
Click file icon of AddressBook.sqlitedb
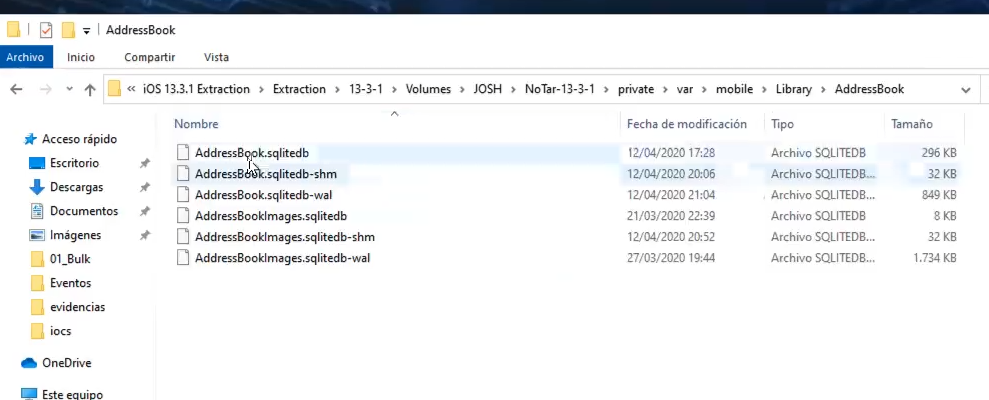click(183, 153)
